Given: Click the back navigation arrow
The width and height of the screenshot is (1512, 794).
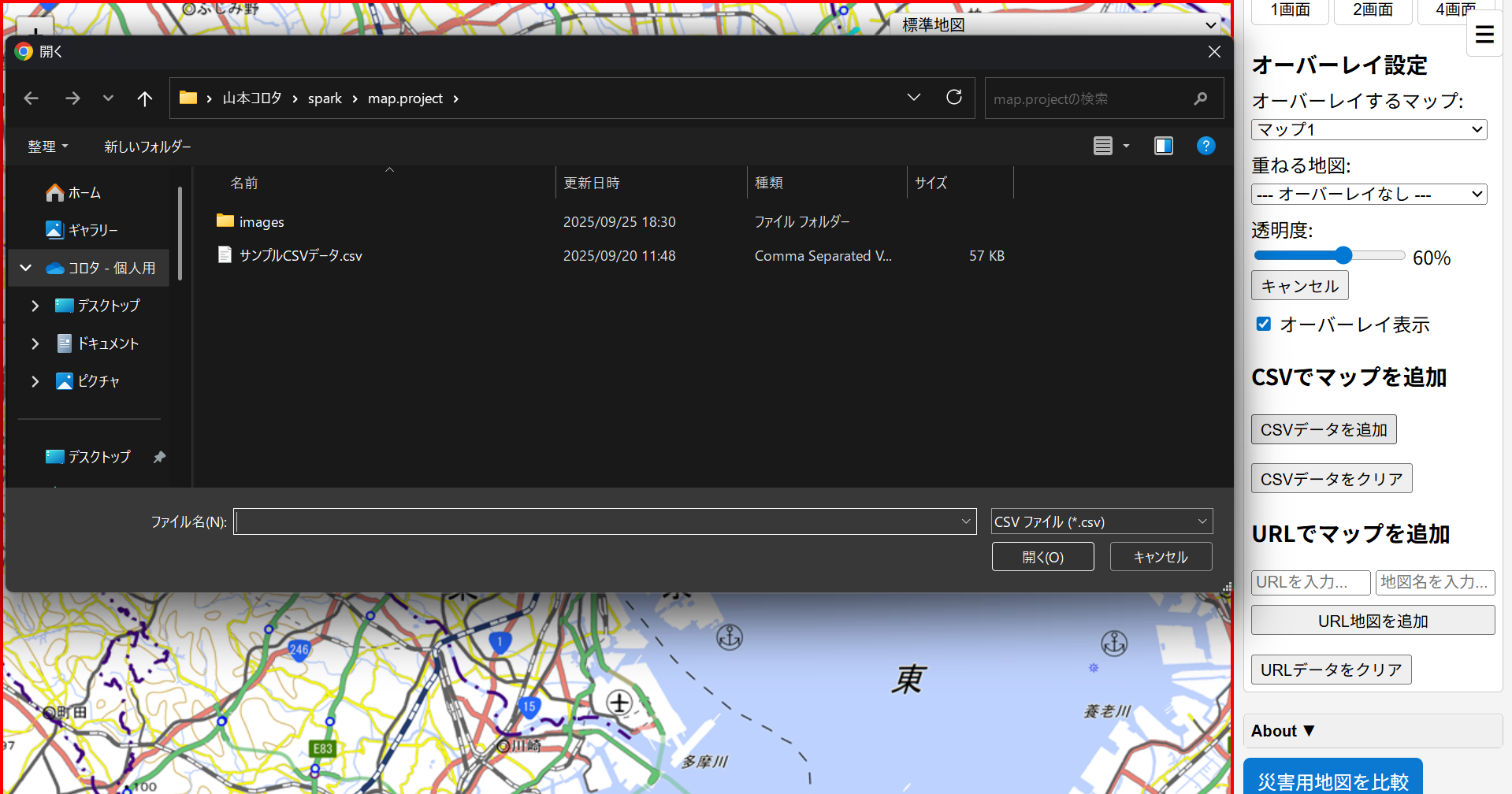Looking at the screenshot, I should point(32,98).
